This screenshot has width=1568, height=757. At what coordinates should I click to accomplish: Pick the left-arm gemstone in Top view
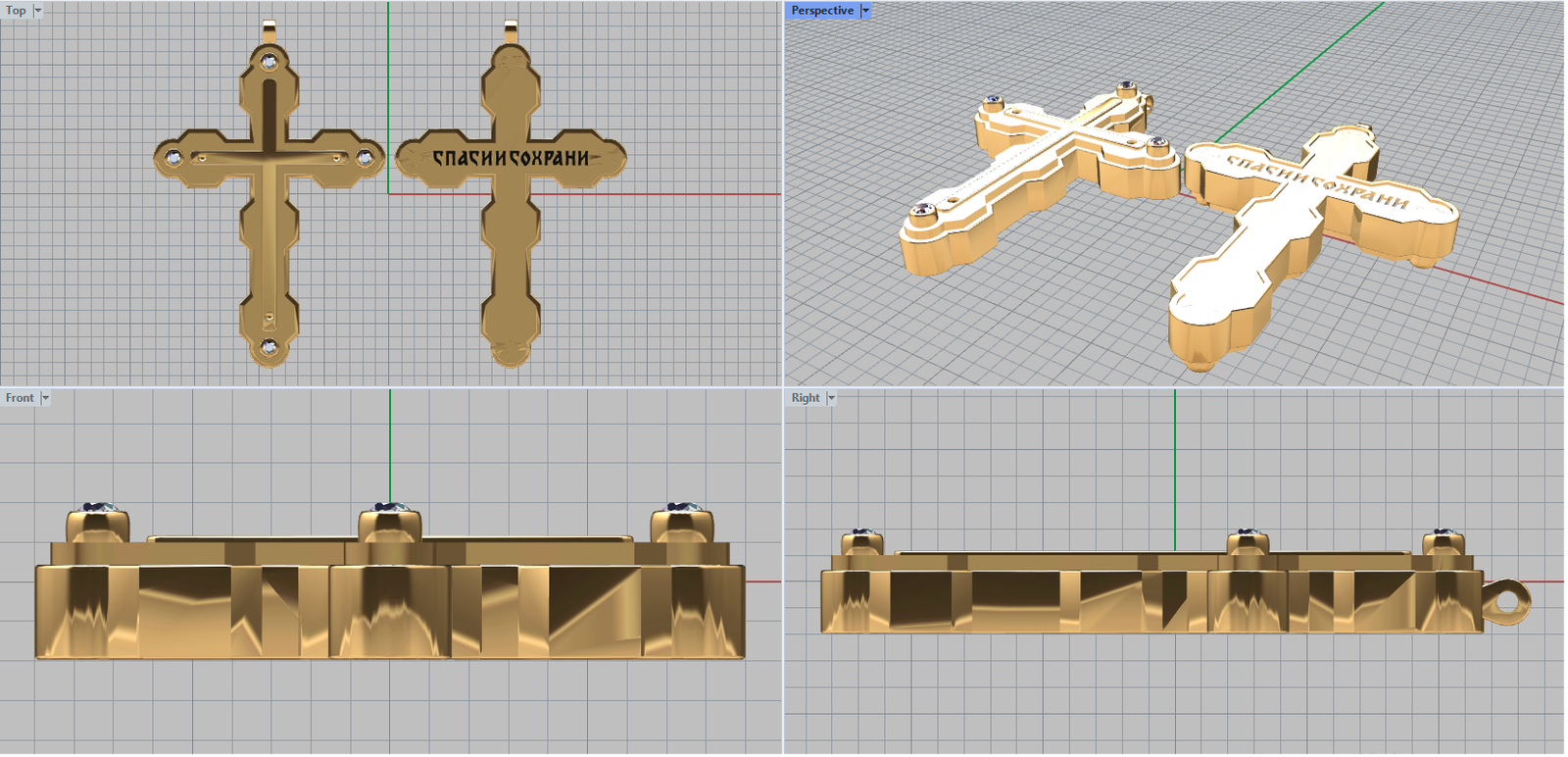(174, 157)
